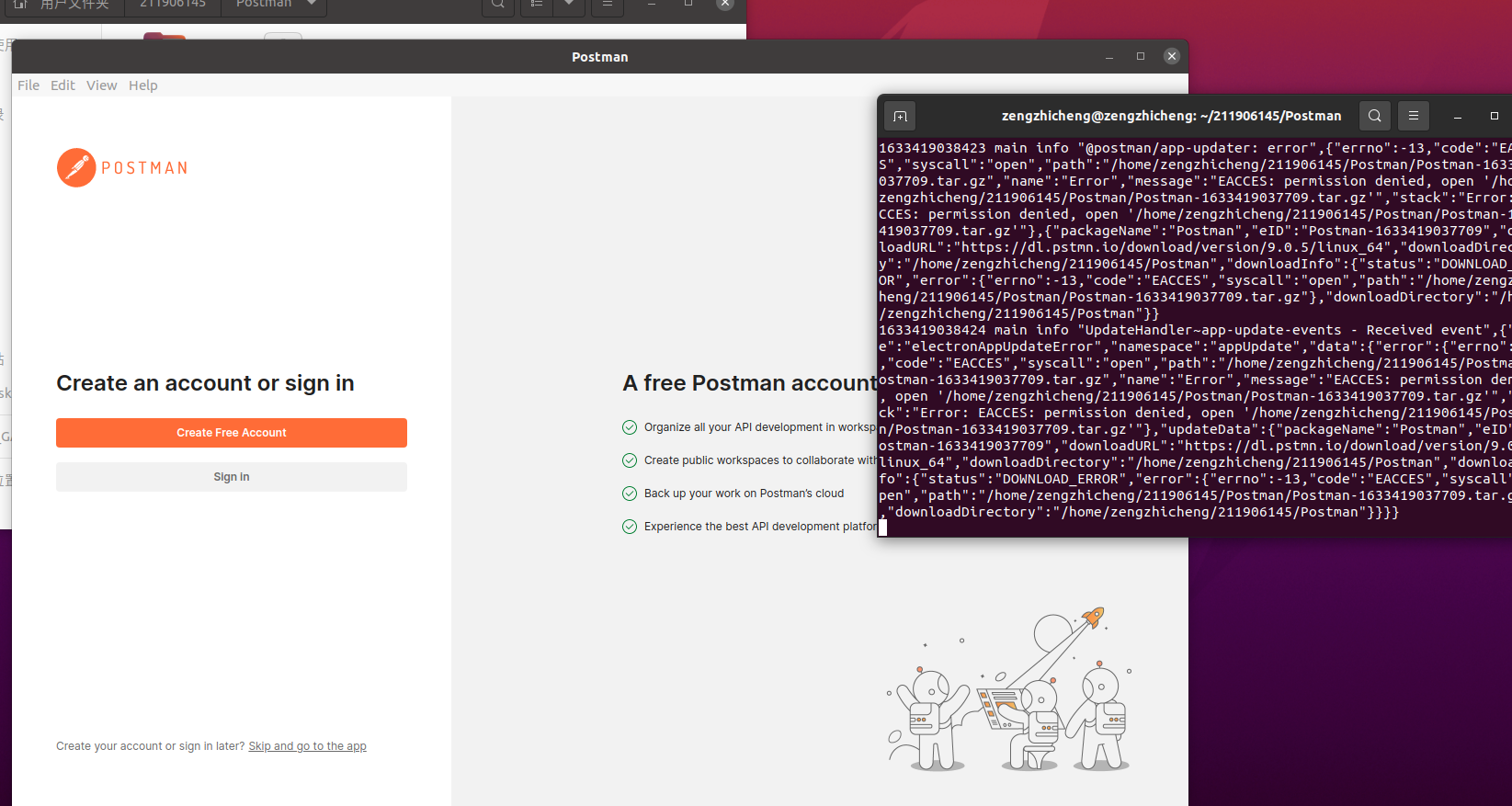The image size is (1512, 806).
Task: Open a new tab in the terminal
Action: click(x=900, y=116)
